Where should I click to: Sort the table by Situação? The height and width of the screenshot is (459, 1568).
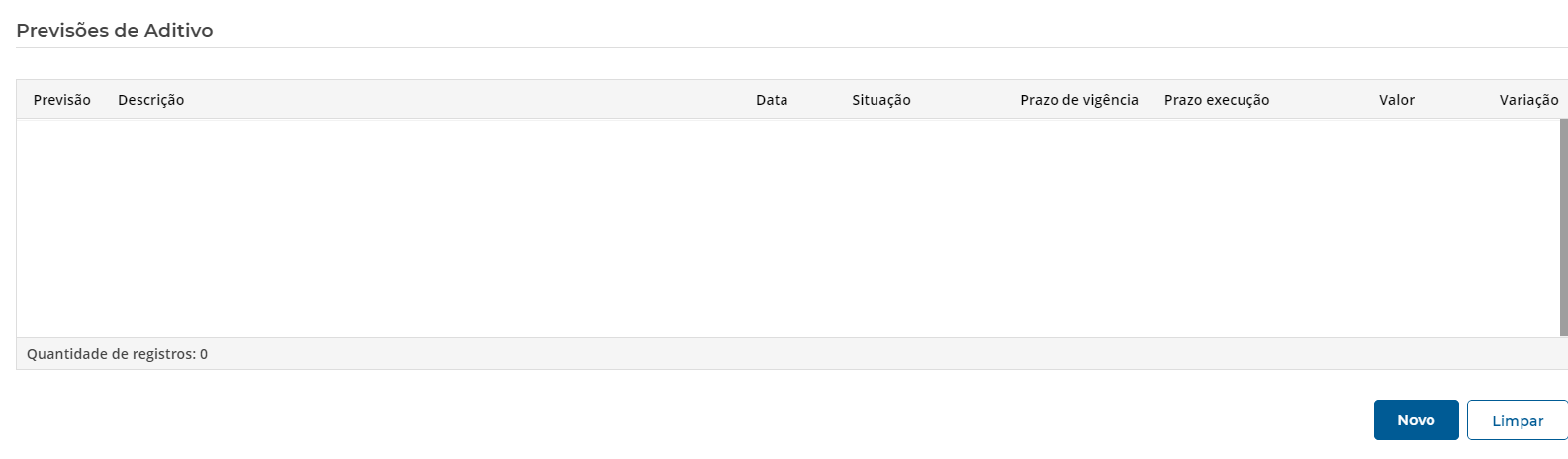pos(880,100)
